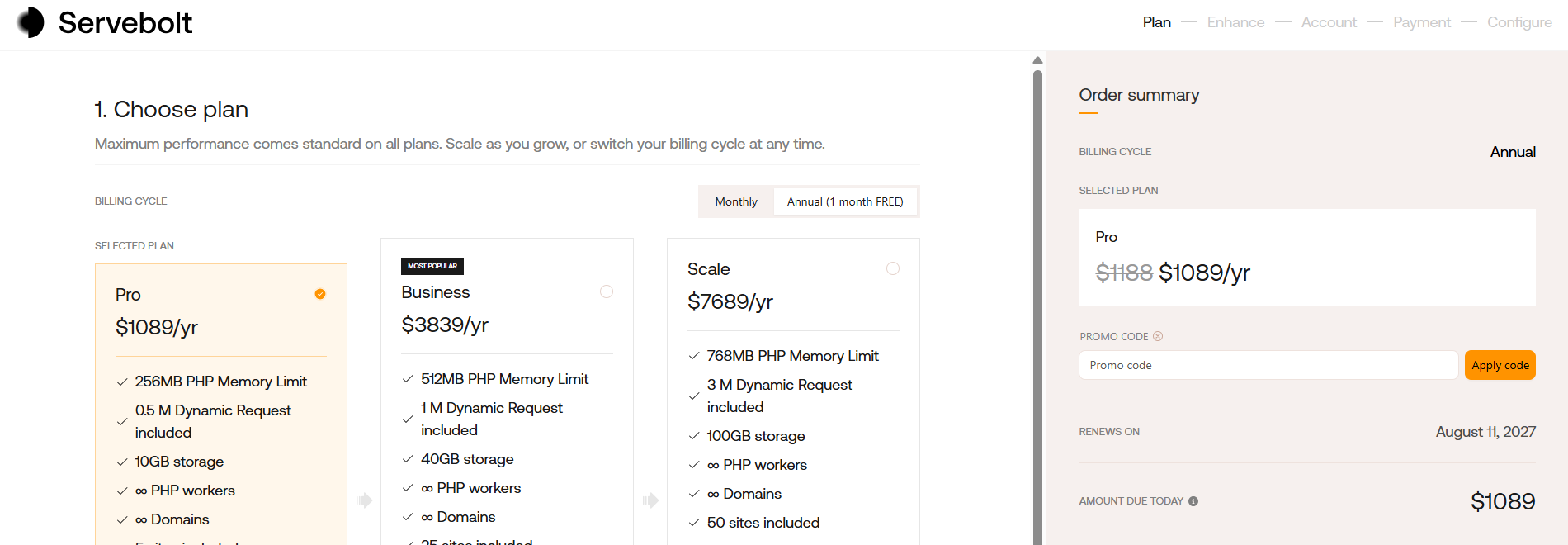This screenshot has width=1568, height=545.
Task: Click the Apply code button
Action: [1500, 365]
